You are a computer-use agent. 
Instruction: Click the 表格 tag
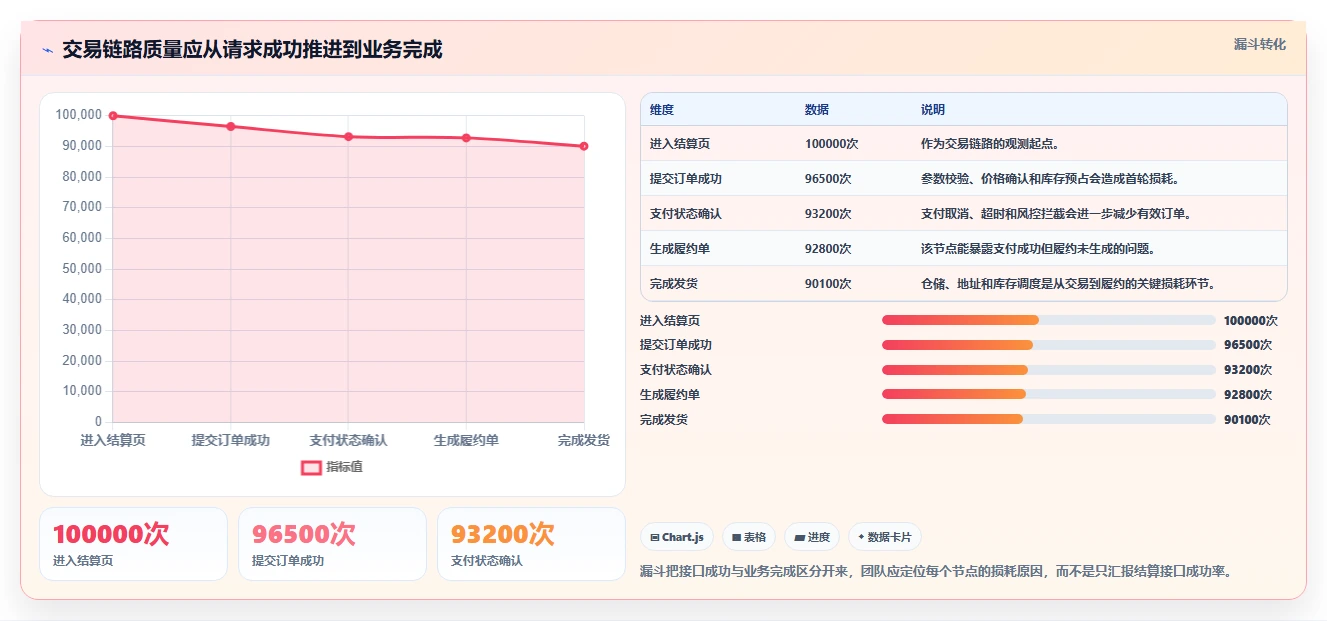coord(749,537)
